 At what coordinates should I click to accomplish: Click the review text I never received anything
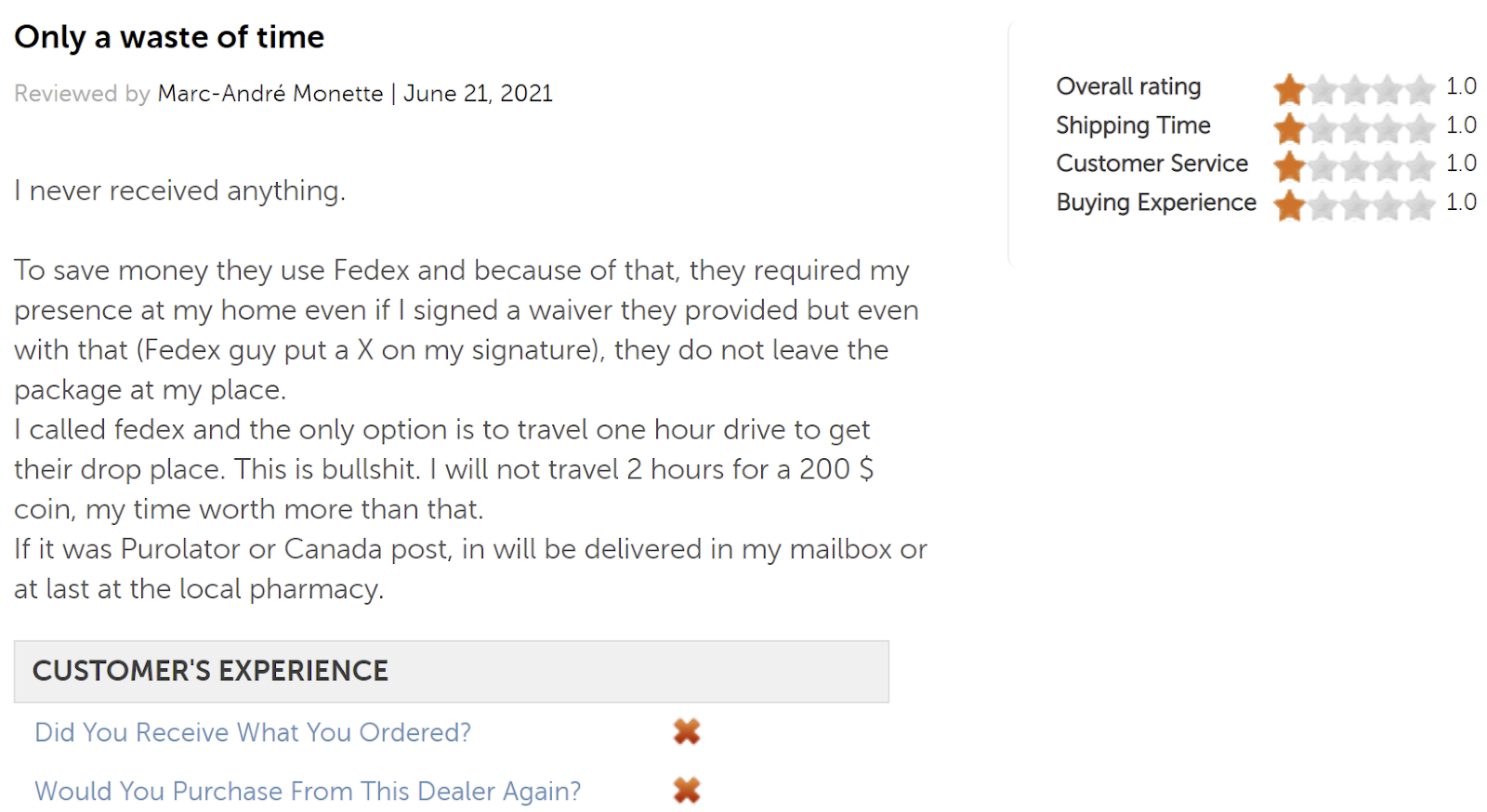[179, 190]
